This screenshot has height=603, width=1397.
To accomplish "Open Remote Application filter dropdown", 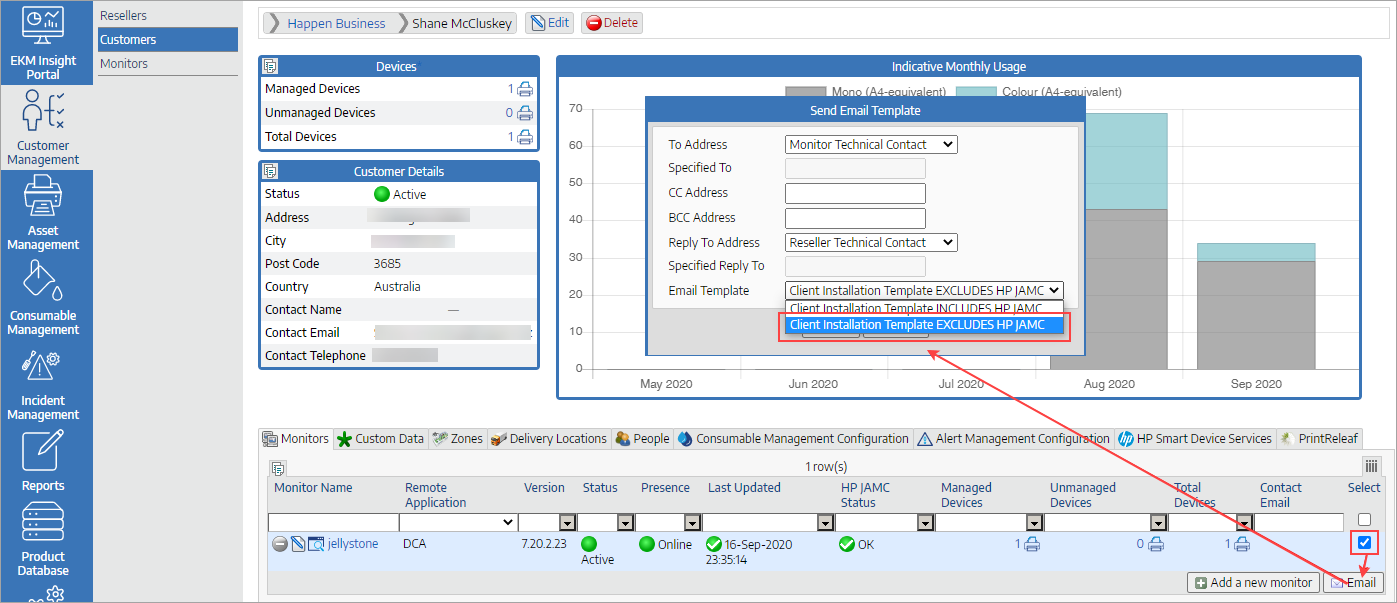I will pyautogui.click(x=458, y=522).
